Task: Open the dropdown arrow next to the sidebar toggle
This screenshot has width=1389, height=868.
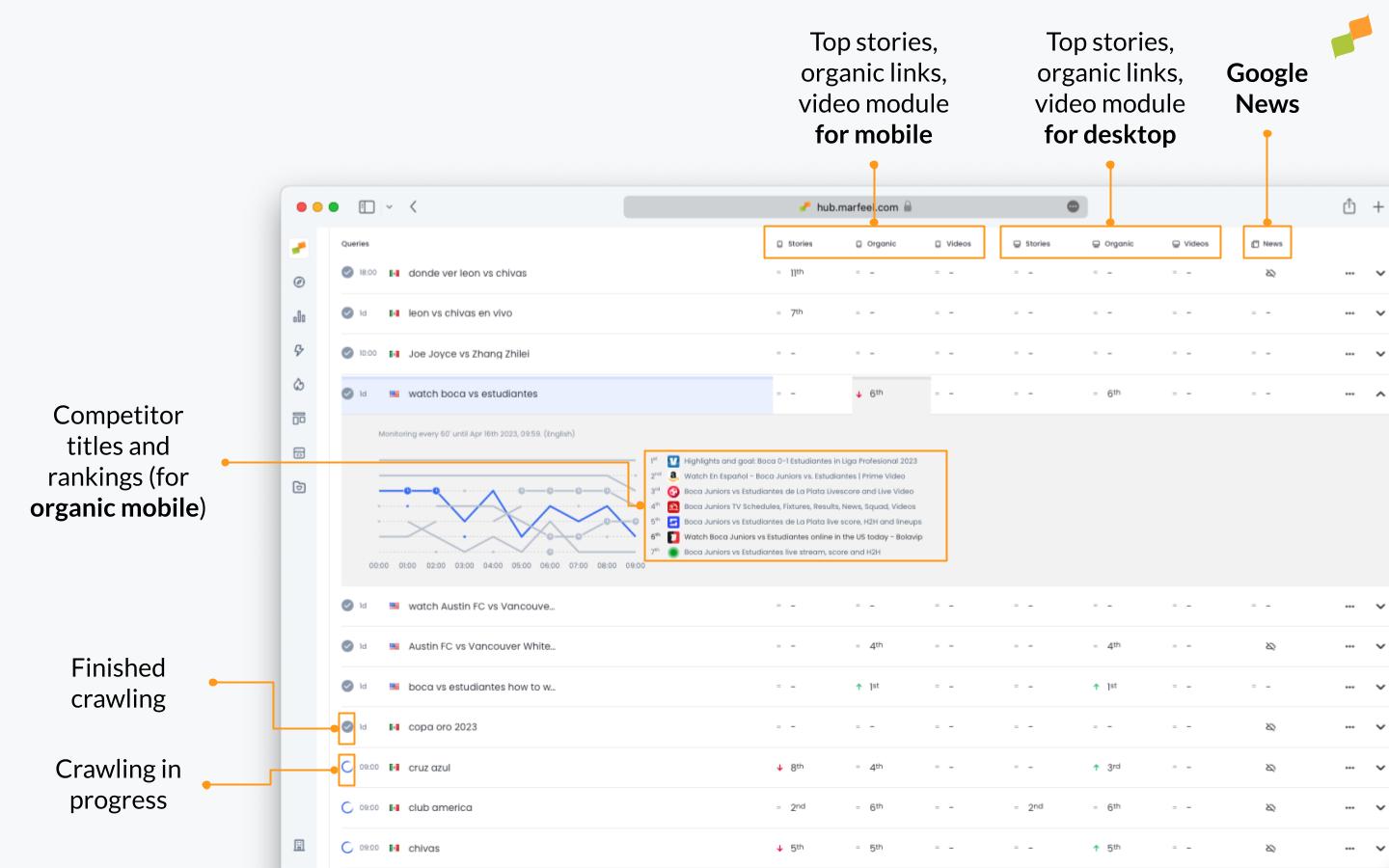Action: point(390,206)
